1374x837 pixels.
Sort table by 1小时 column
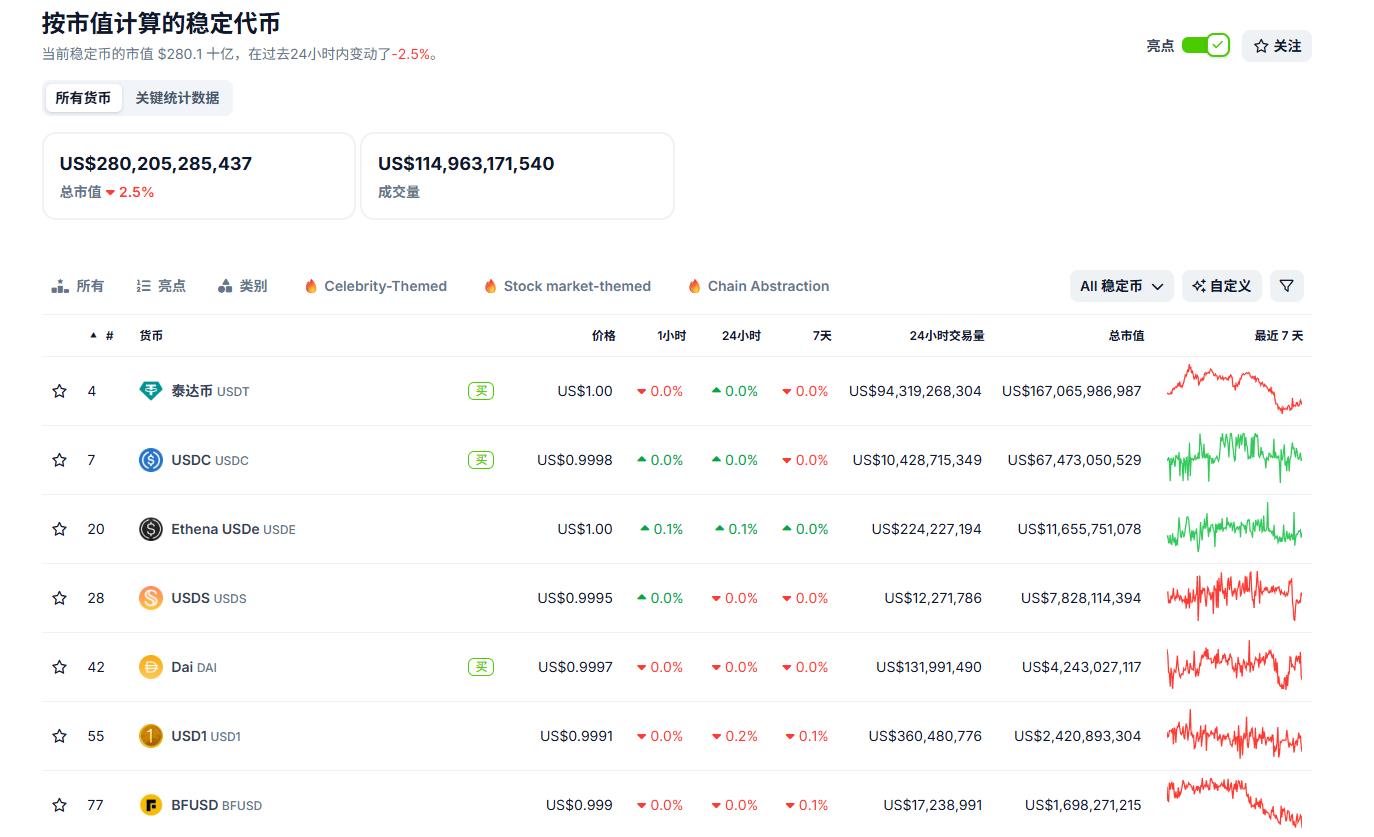(x=671, y=336)
